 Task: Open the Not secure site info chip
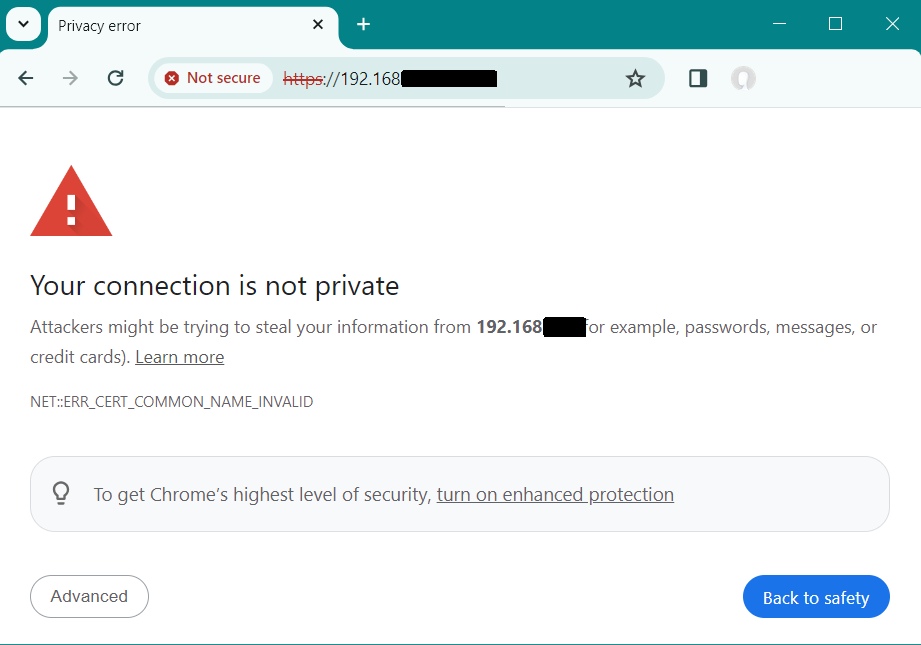(x=212, y=78)
